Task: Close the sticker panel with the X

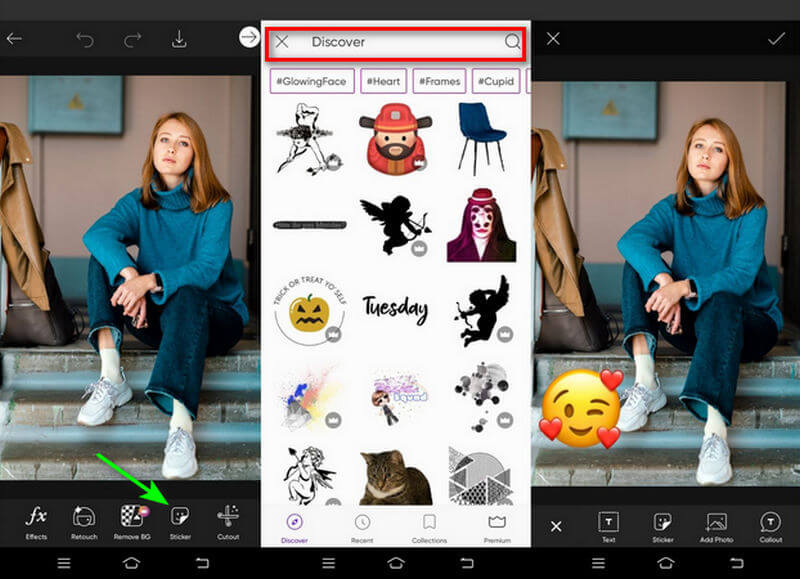Action: (283, 41)
